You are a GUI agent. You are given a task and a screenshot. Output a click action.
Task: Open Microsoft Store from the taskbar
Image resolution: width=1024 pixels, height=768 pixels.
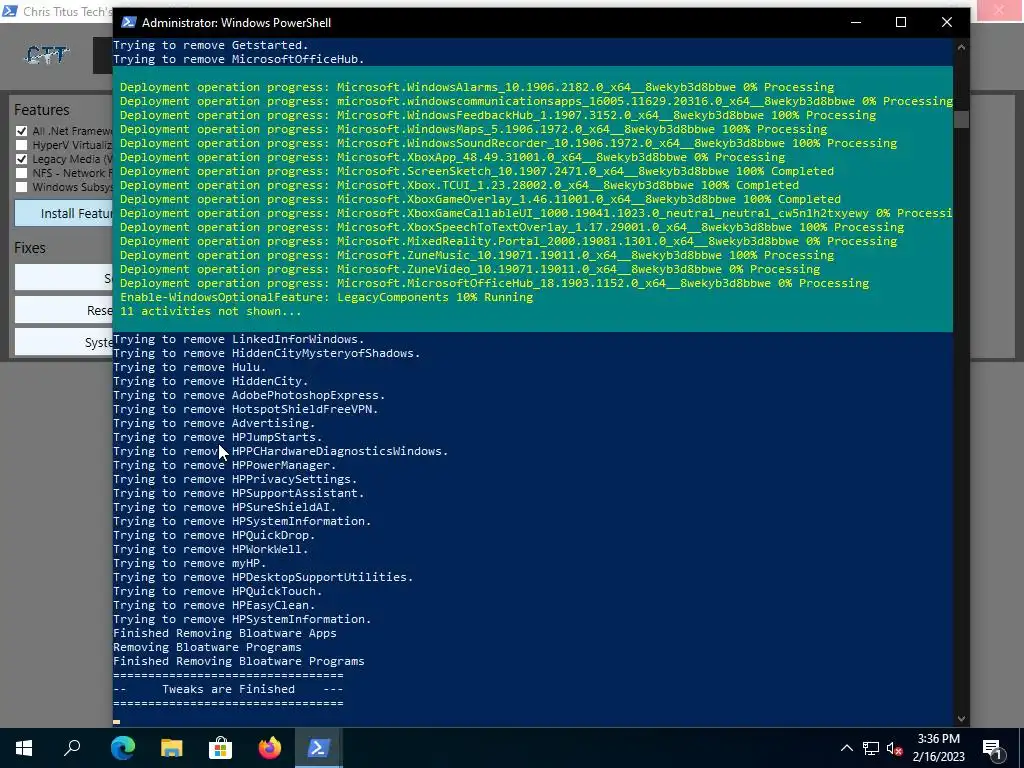click(x=221, y=748)
